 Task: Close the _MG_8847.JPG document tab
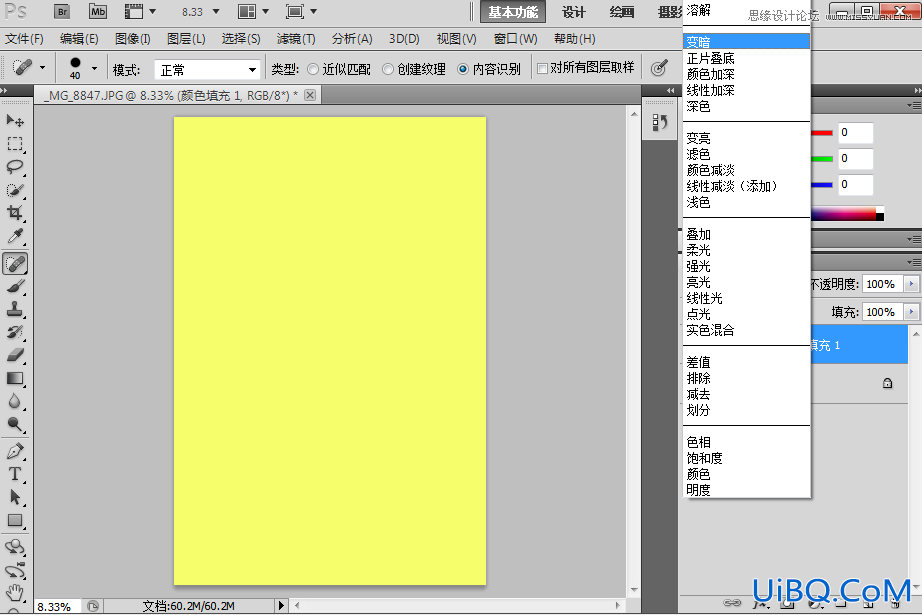[x=310, y=95]
